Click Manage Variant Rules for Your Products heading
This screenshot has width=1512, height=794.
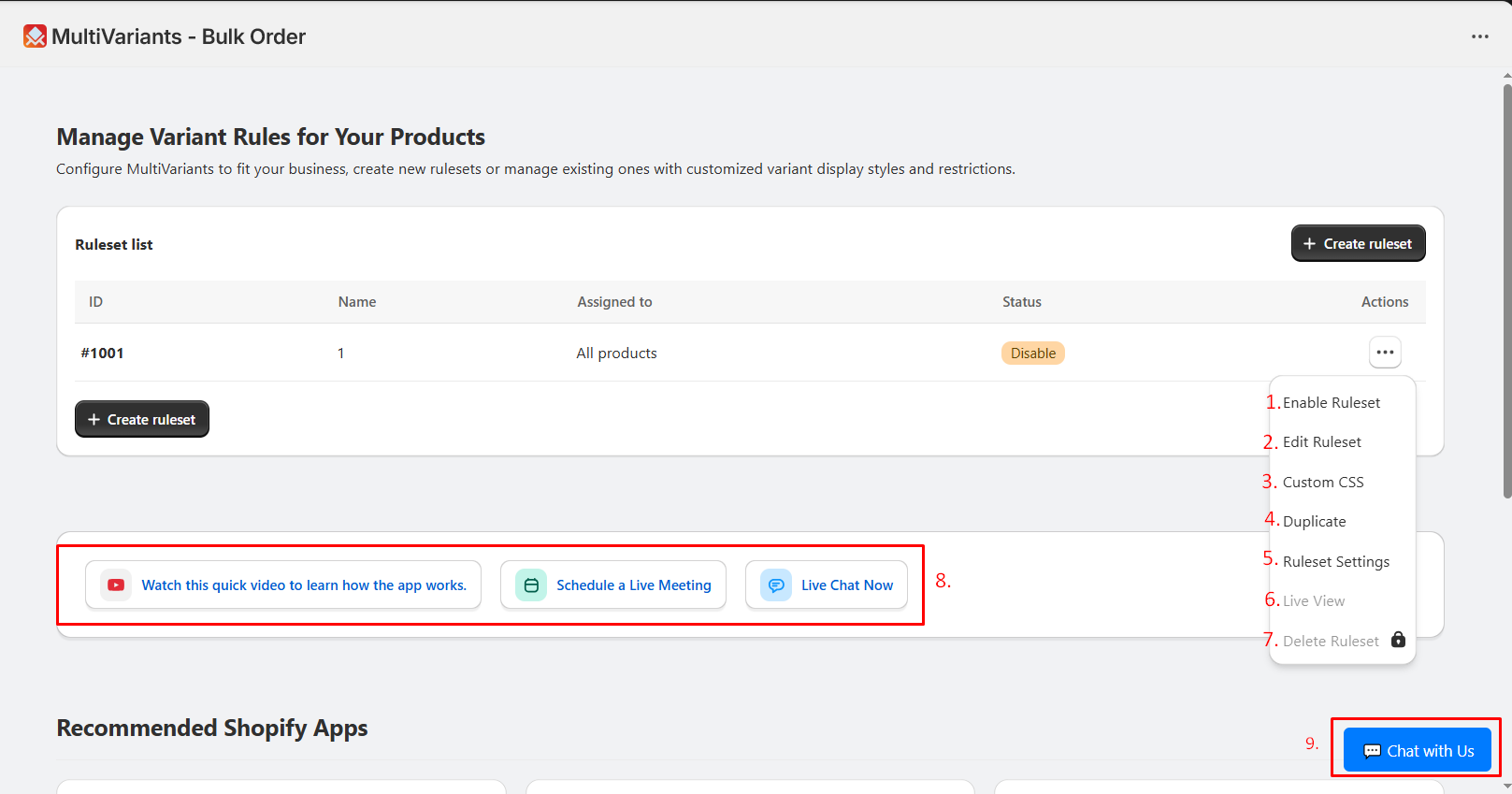click(271, 137)
